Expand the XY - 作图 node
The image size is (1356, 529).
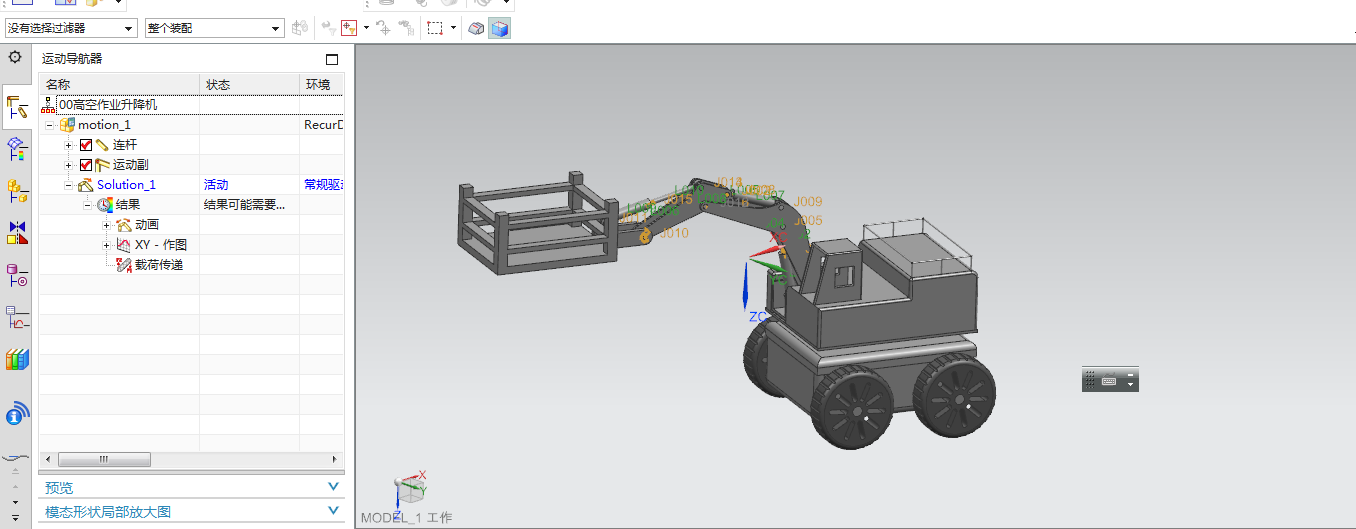(x=106, y=245)
